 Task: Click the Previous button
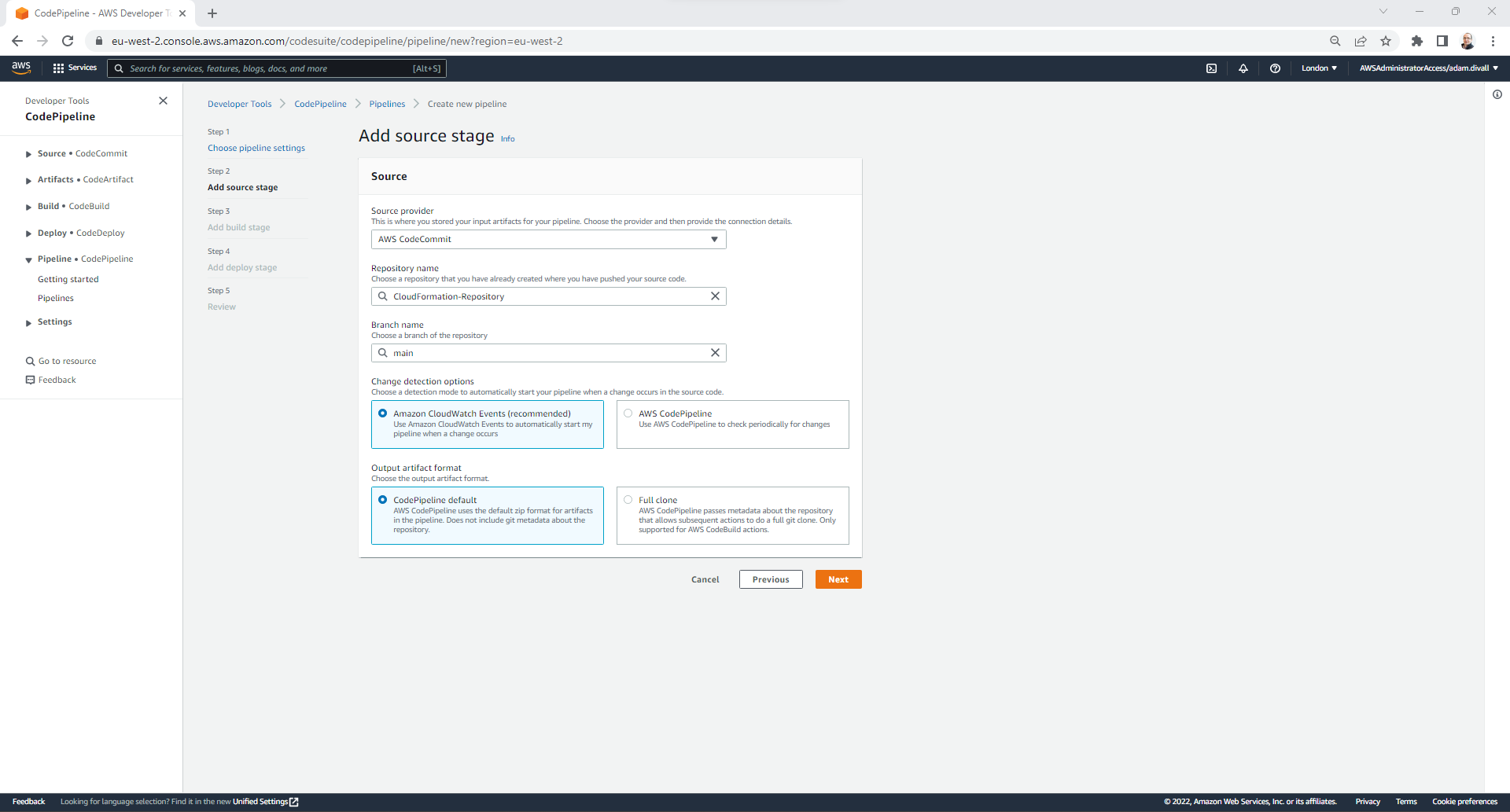(x=771, y=579)
